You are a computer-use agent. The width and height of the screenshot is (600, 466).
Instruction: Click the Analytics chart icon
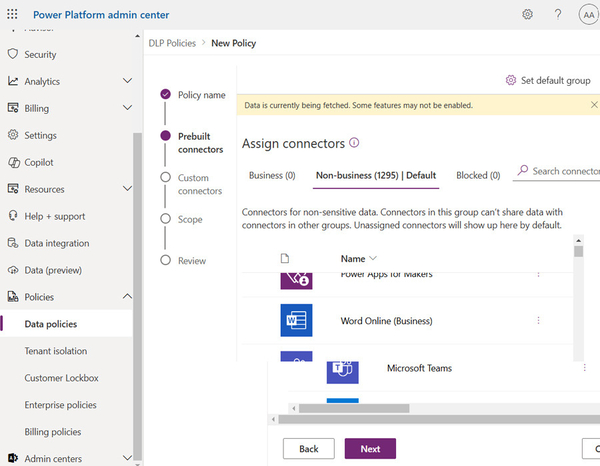click(13, 81)
